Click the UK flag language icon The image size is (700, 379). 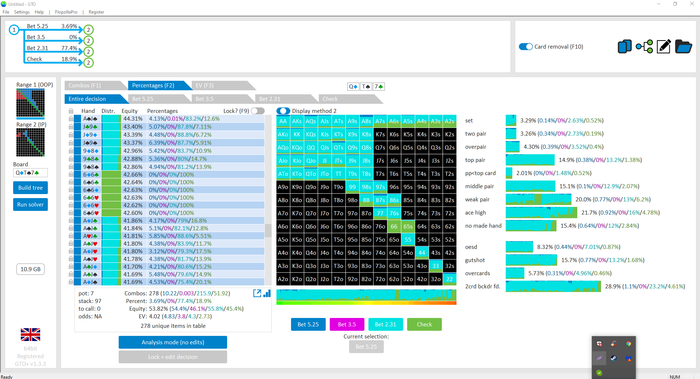[30, 334]
